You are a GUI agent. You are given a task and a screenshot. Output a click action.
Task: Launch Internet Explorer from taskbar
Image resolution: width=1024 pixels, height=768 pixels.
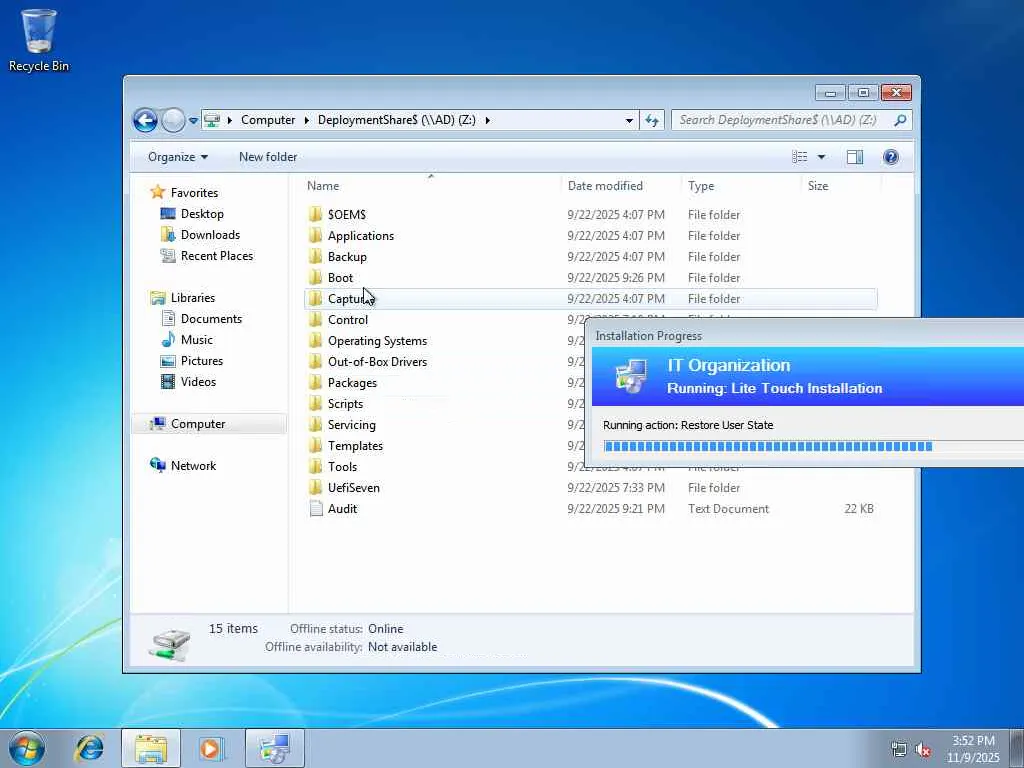(89, 748)
